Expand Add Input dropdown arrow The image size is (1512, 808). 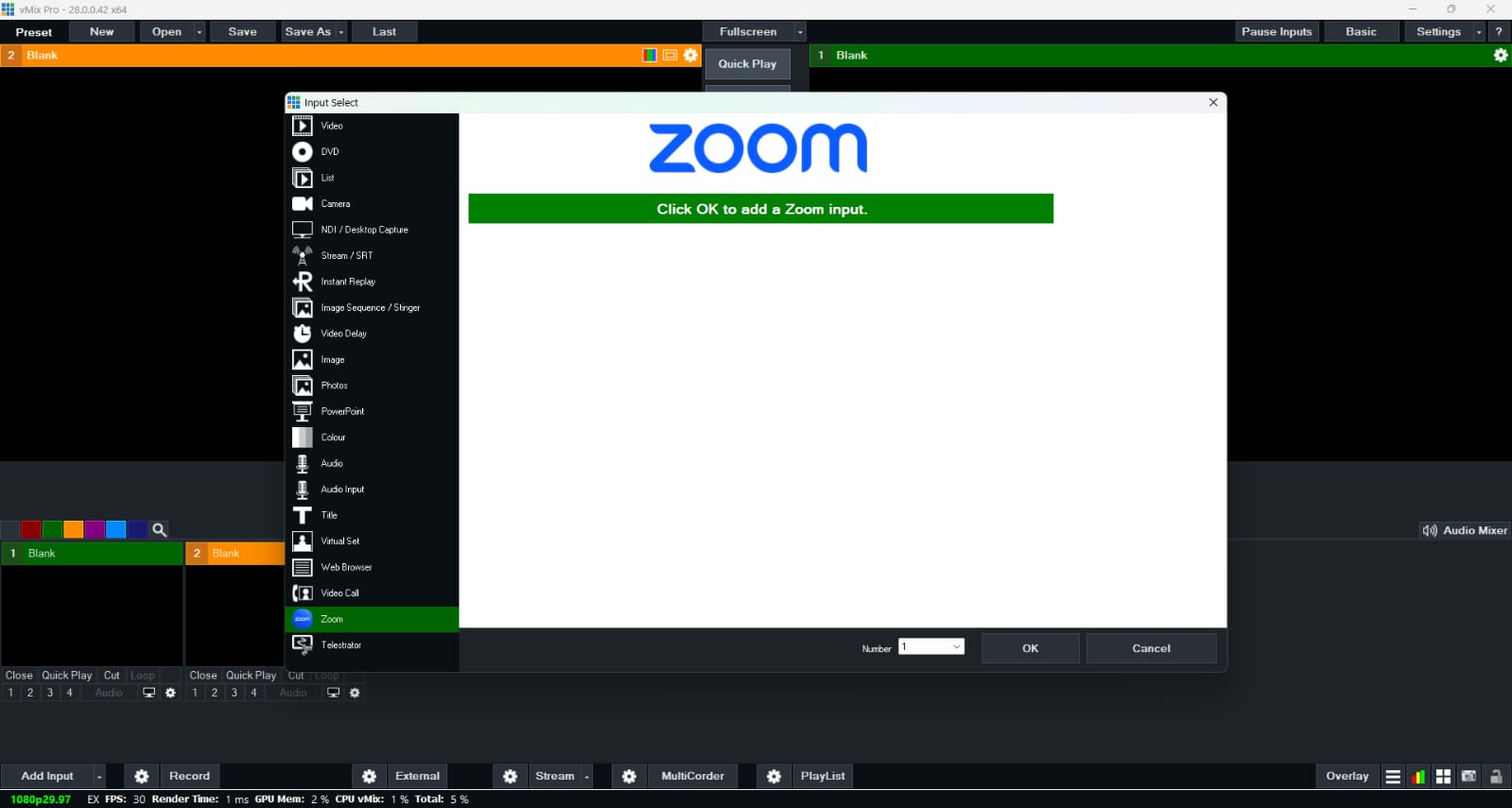99,776
